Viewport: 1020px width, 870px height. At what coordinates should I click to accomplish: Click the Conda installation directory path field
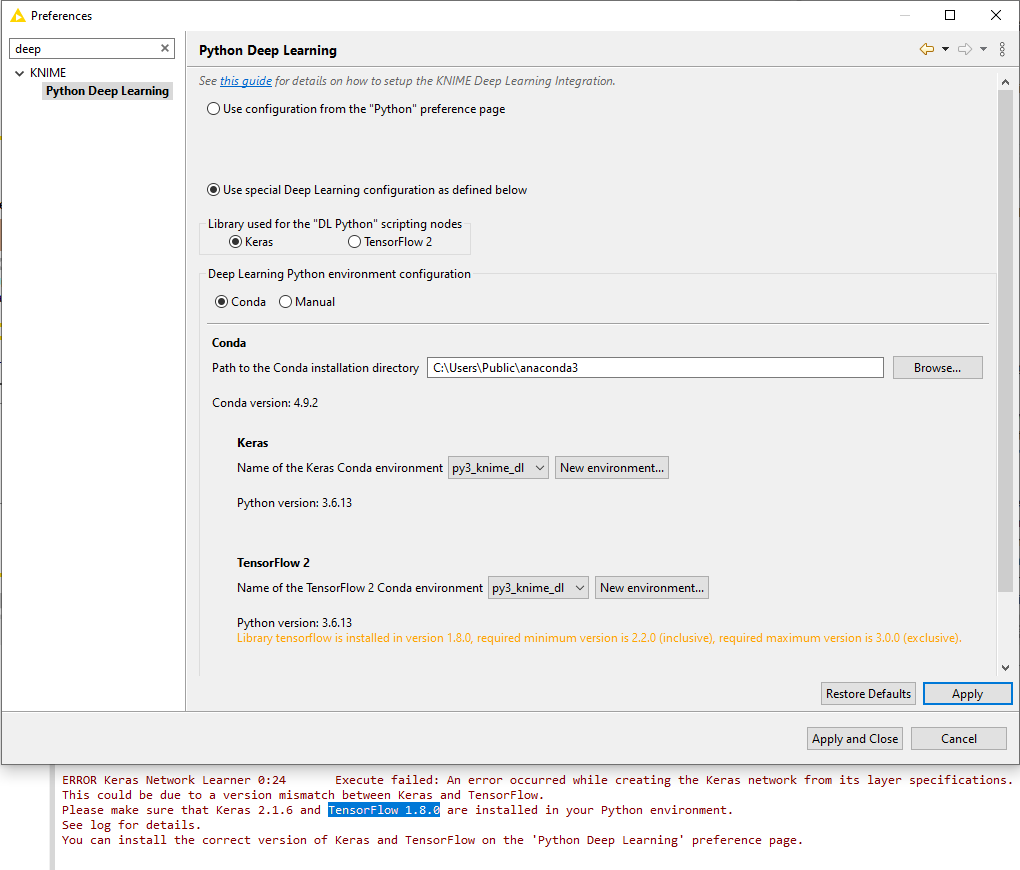tap(655, 368)
